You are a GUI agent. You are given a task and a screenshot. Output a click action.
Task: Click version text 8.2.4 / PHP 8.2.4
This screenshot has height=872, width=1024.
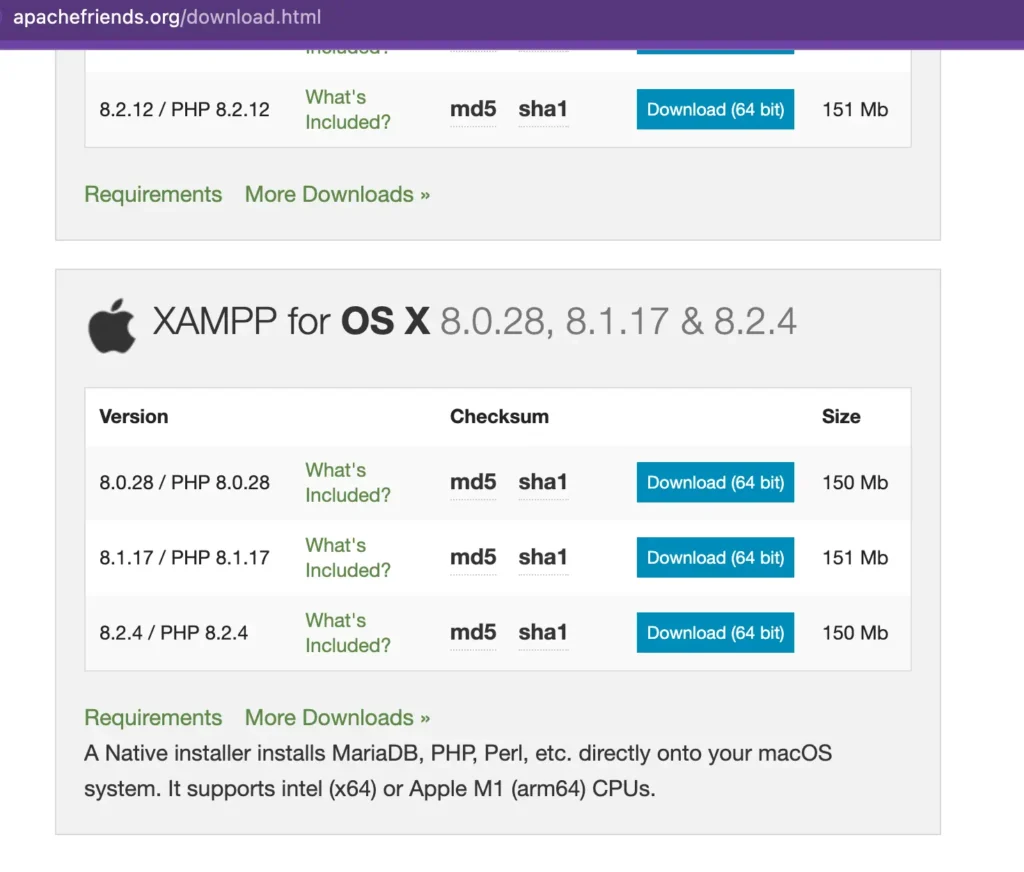(x=174, y=633)
